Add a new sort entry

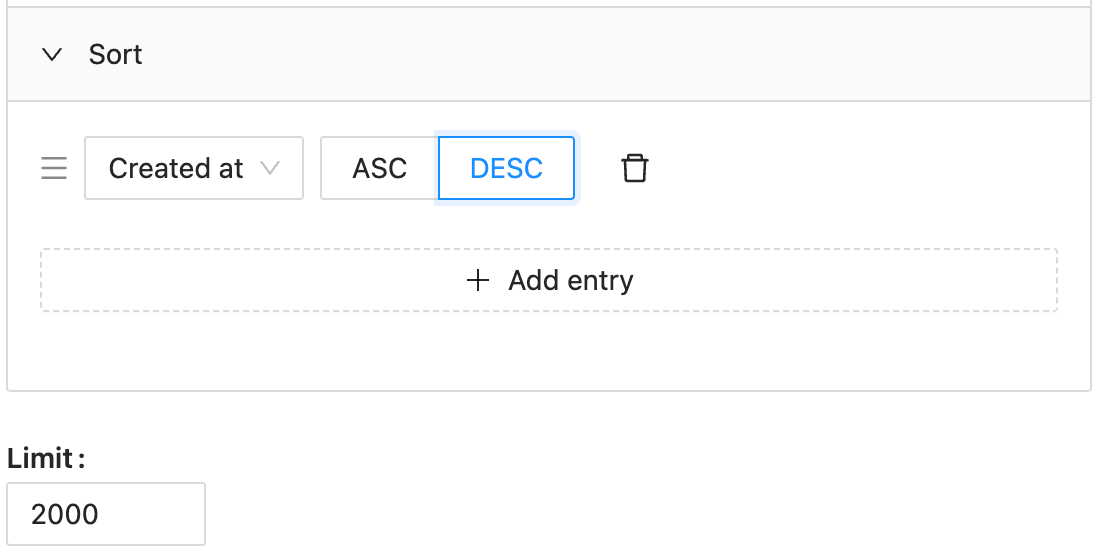[x=549, y=280]
